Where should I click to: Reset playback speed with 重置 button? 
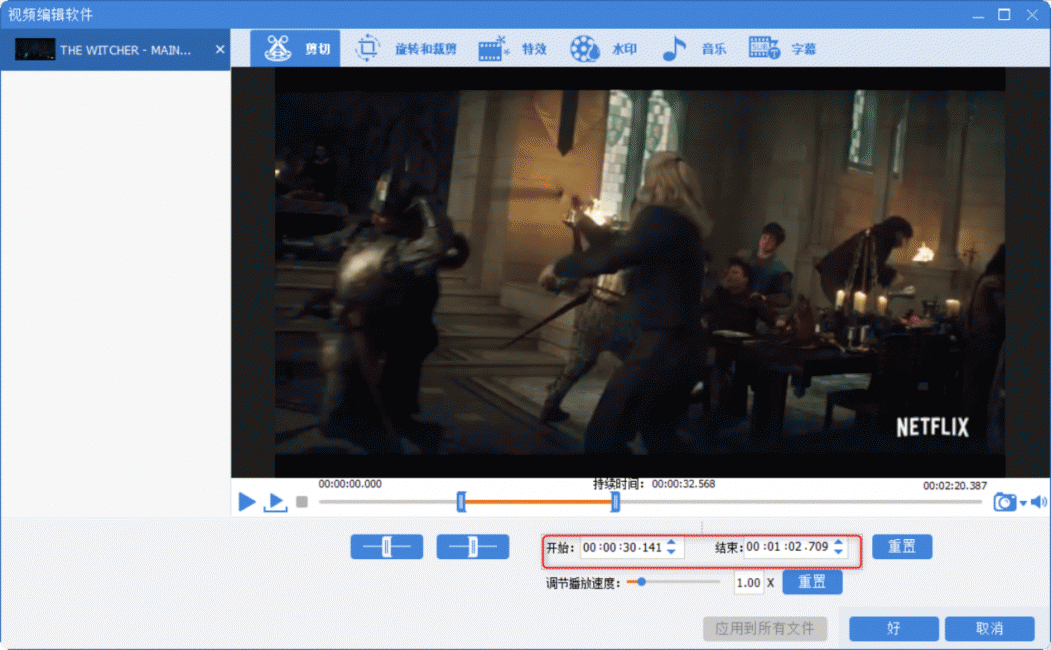812,582
